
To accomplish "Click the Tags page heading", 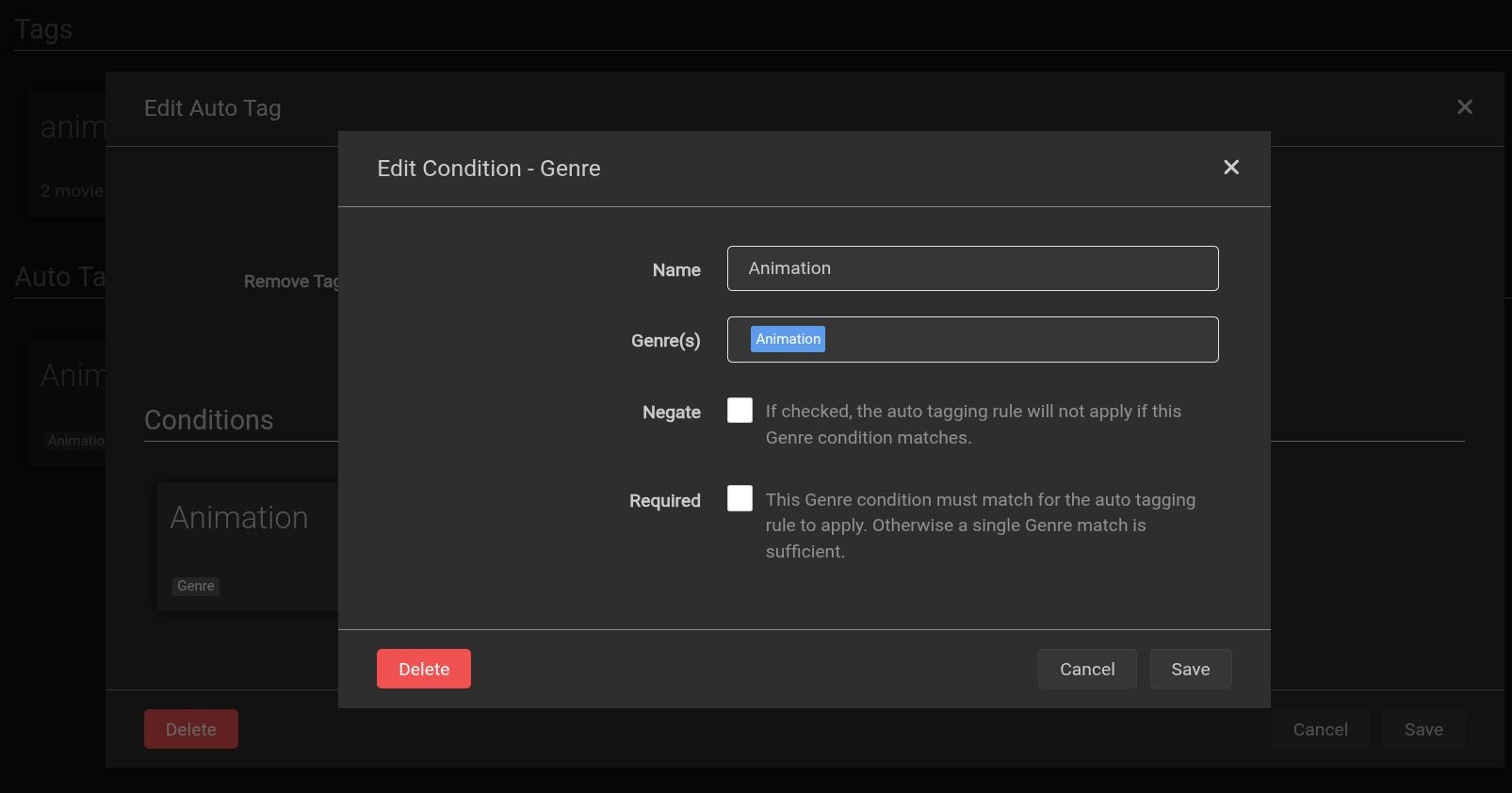I will coord(43,29).
